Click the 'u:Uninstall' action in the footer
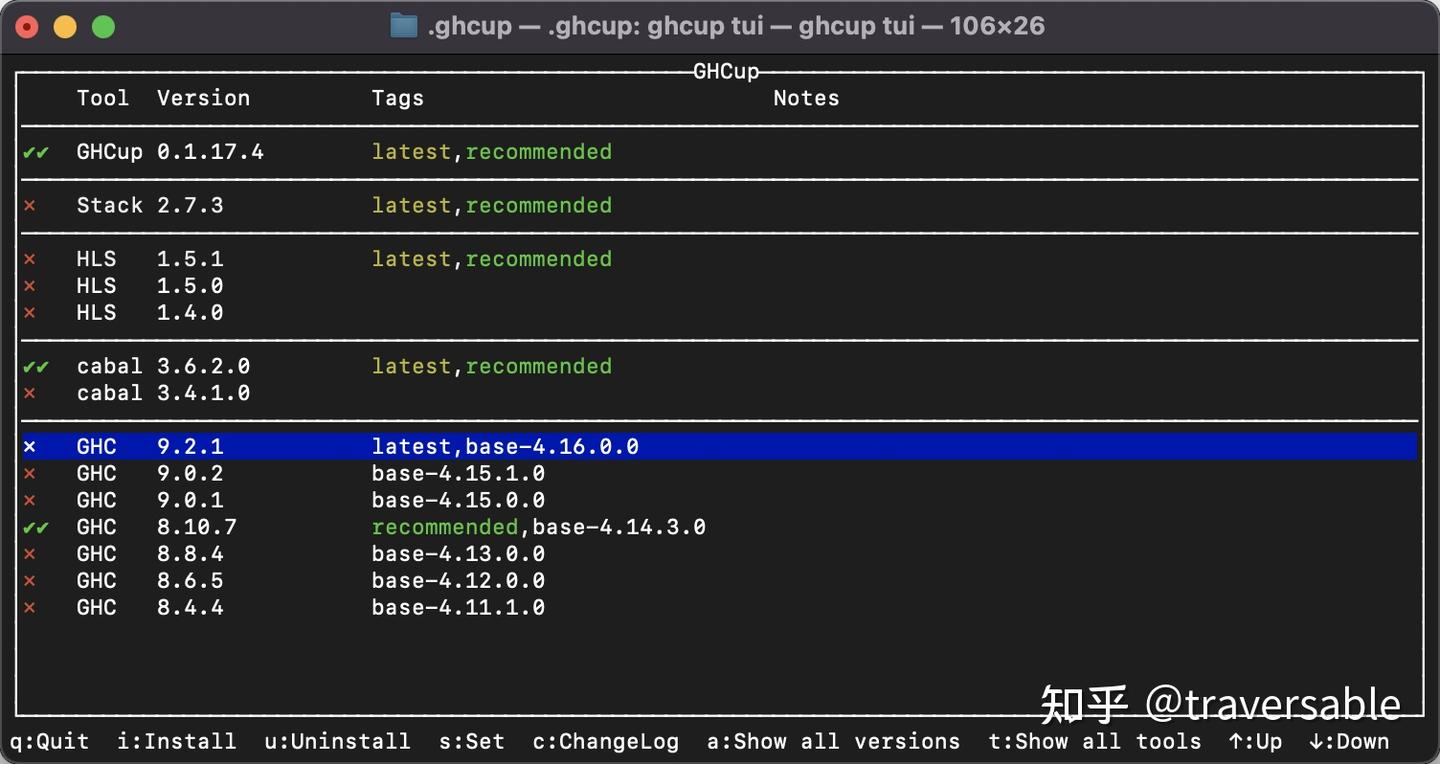 tap(337, 741)
